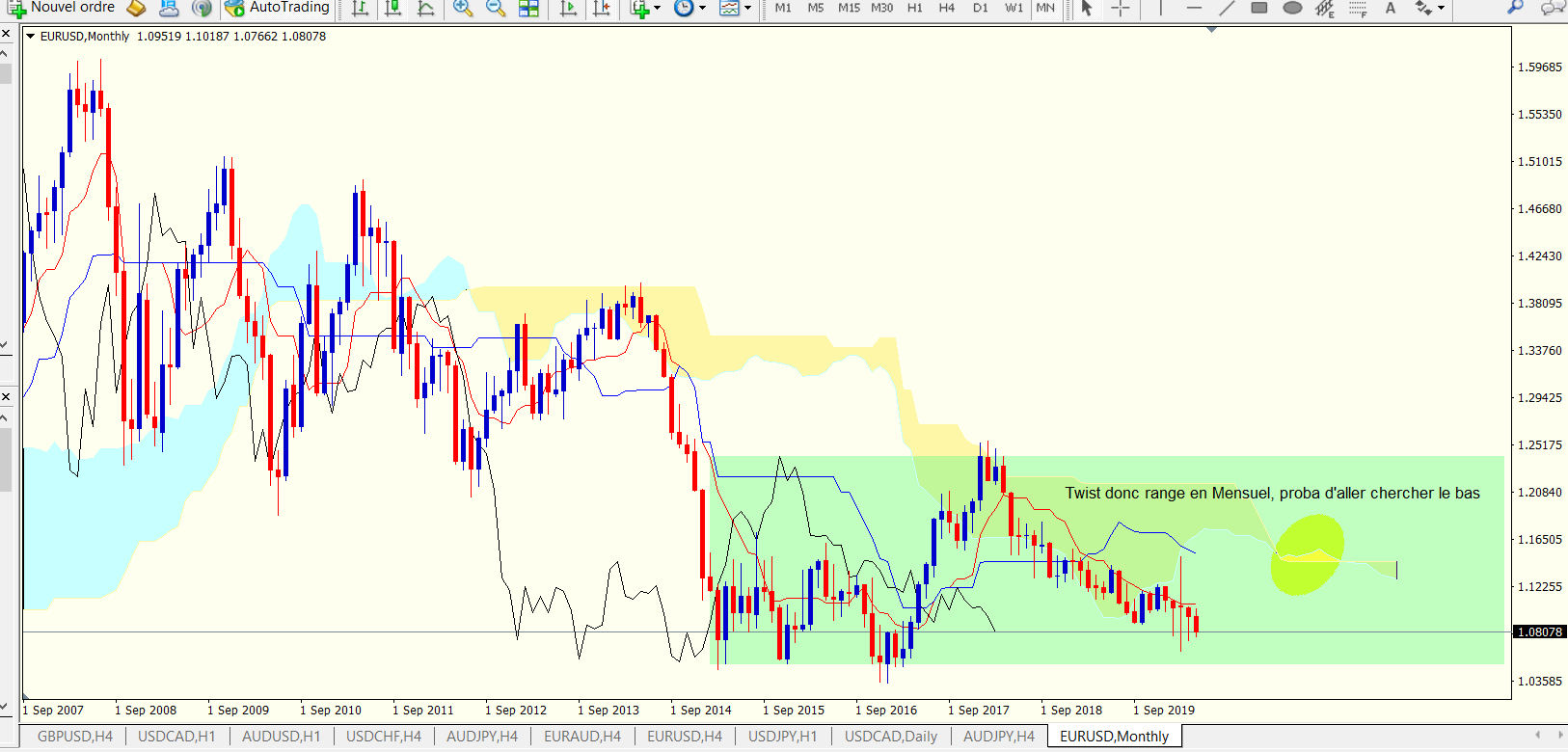1568x752 pixels.
Task: Switch to the GBPUSD,H4 chart tab
Action: [x=75, y=737]
